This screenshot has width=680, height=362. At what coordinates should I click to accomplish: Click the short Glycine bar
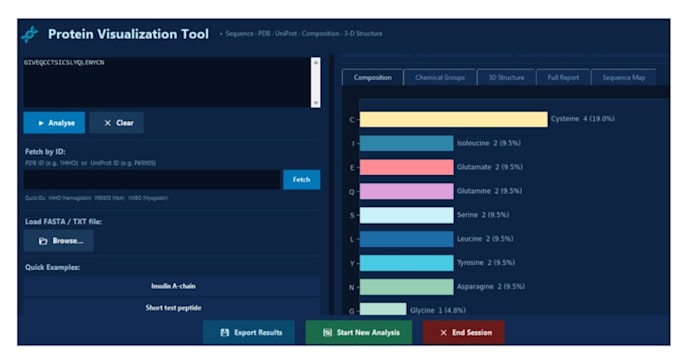pos(383,309)
